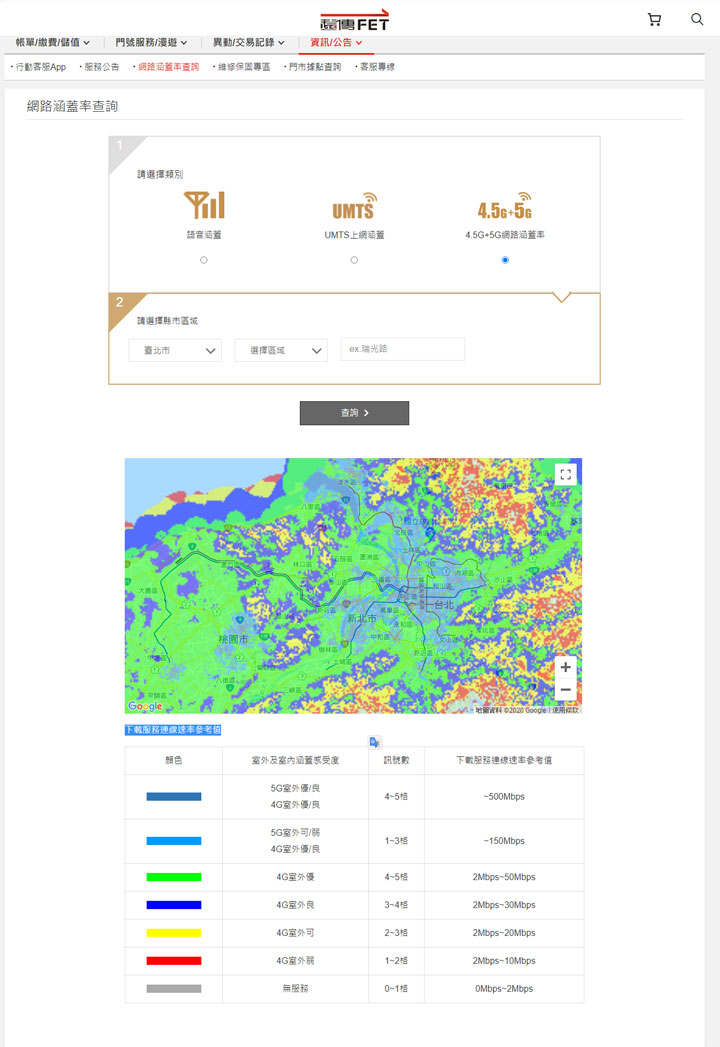Click the UMTS signal icon

coord(354,206)
